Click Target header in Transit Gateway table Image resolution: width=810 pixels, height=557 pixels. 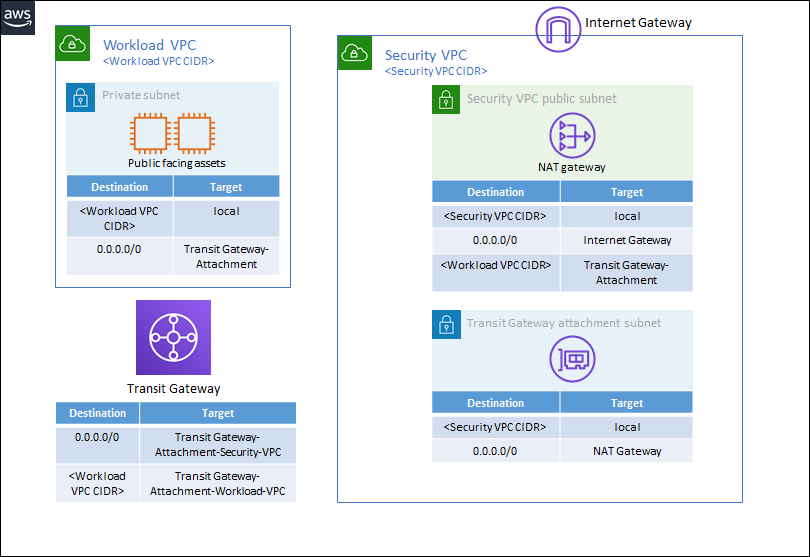(217, 413)
